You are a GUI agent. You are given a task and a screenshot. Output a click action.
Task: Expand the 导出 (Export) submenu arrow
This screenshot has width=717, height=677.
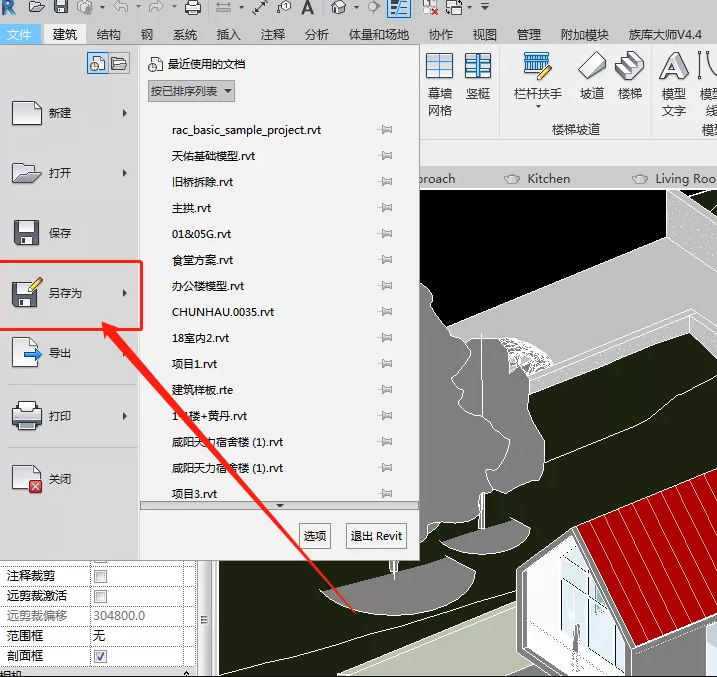click(x=125, y=353)
